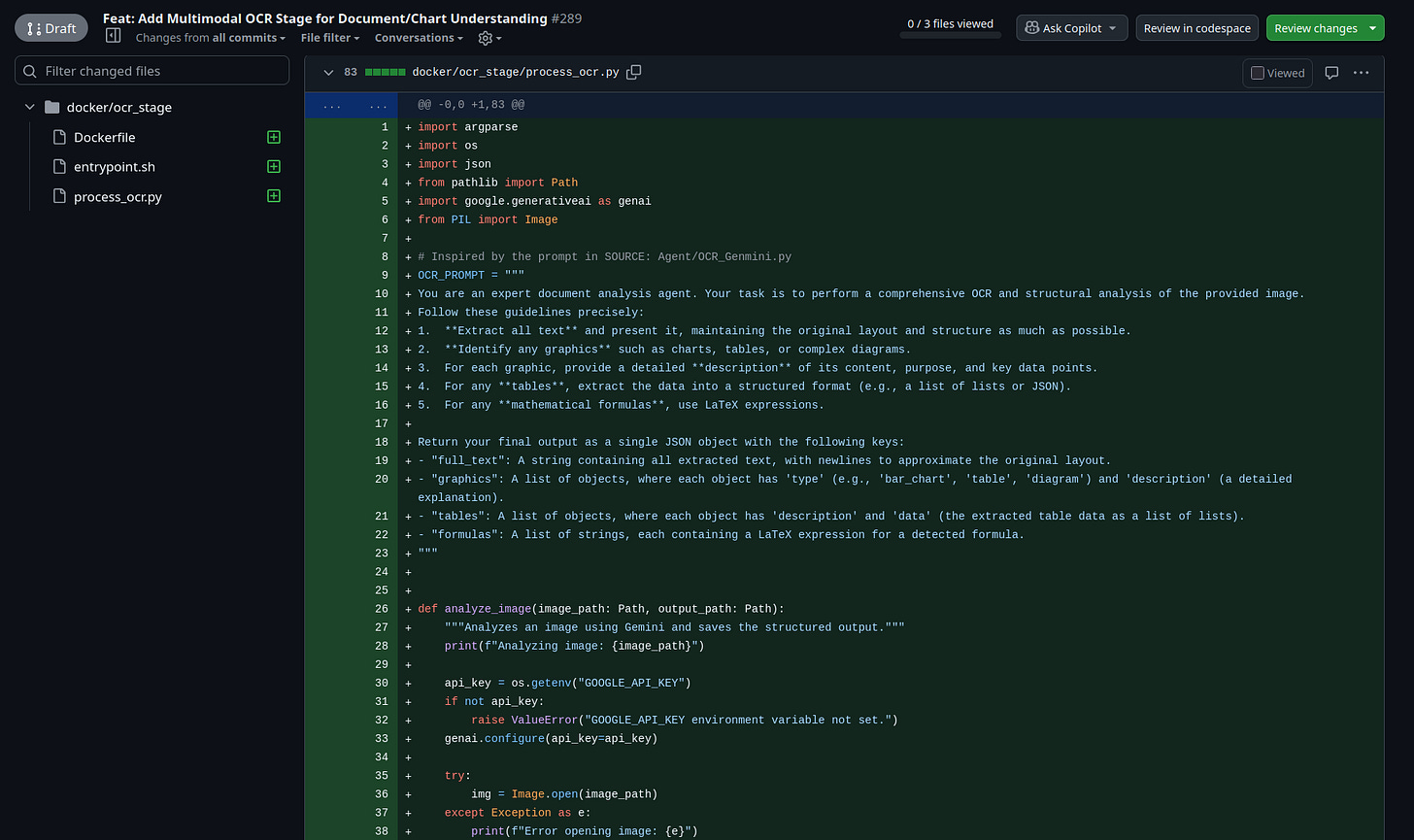1414x840 pixels.
Task: Click the process_ocr.py added-status icon
Action: (274, 196)
